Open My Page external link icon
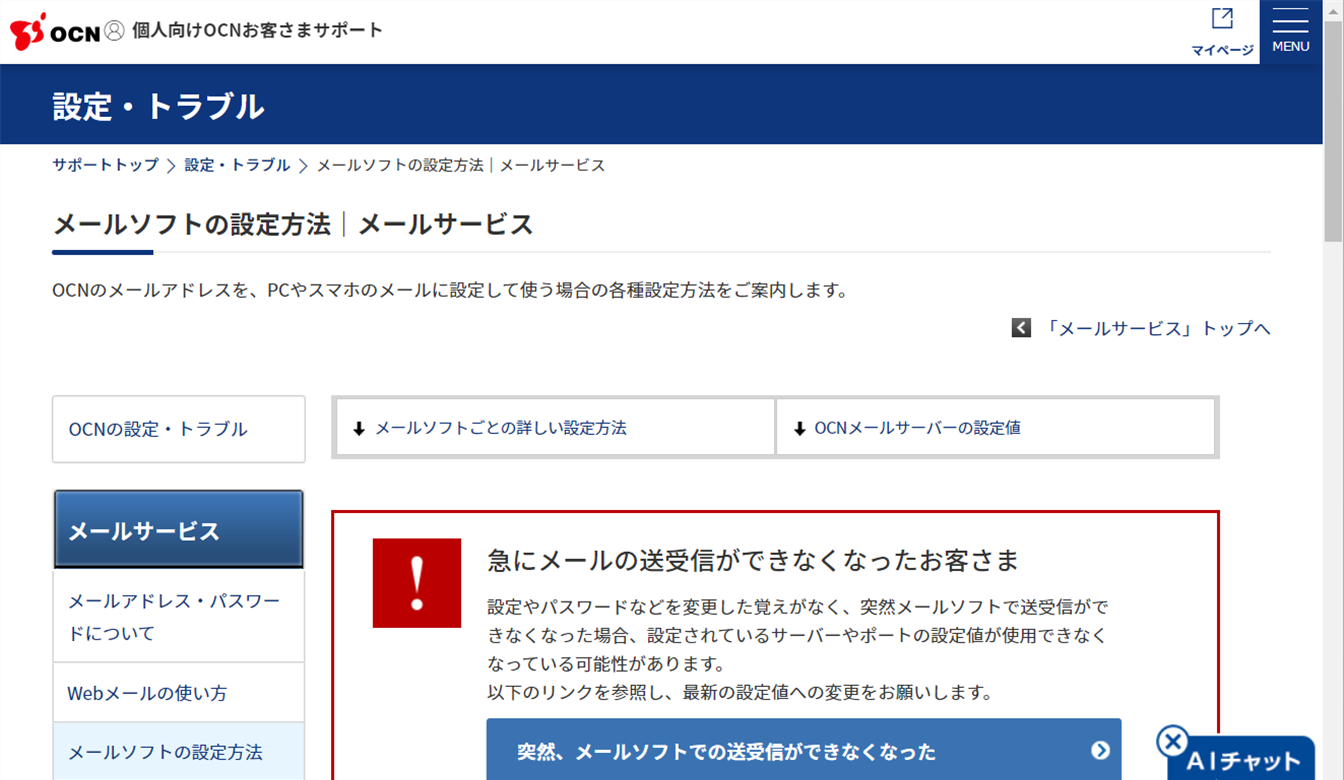The image size is (1344, 780). (x=1222, y=19)
